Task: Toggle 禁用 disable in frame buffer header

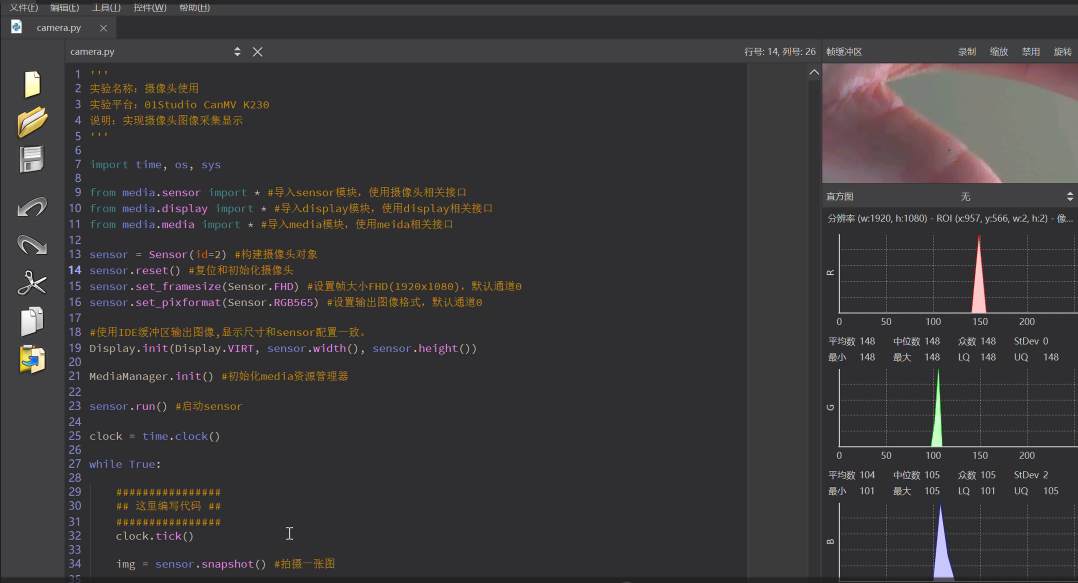Action: [1030, 52]
